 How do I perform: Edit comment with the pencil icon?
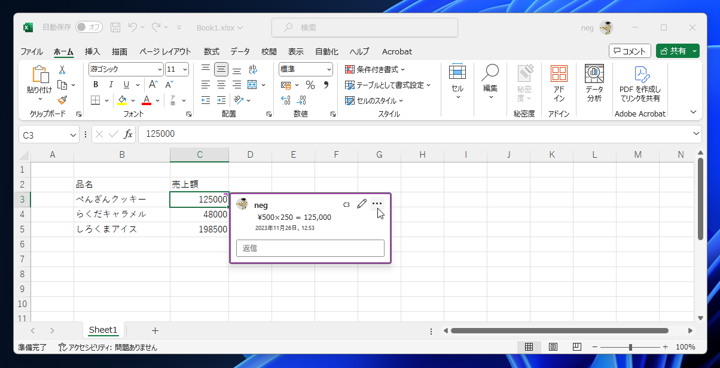[362, 204]
